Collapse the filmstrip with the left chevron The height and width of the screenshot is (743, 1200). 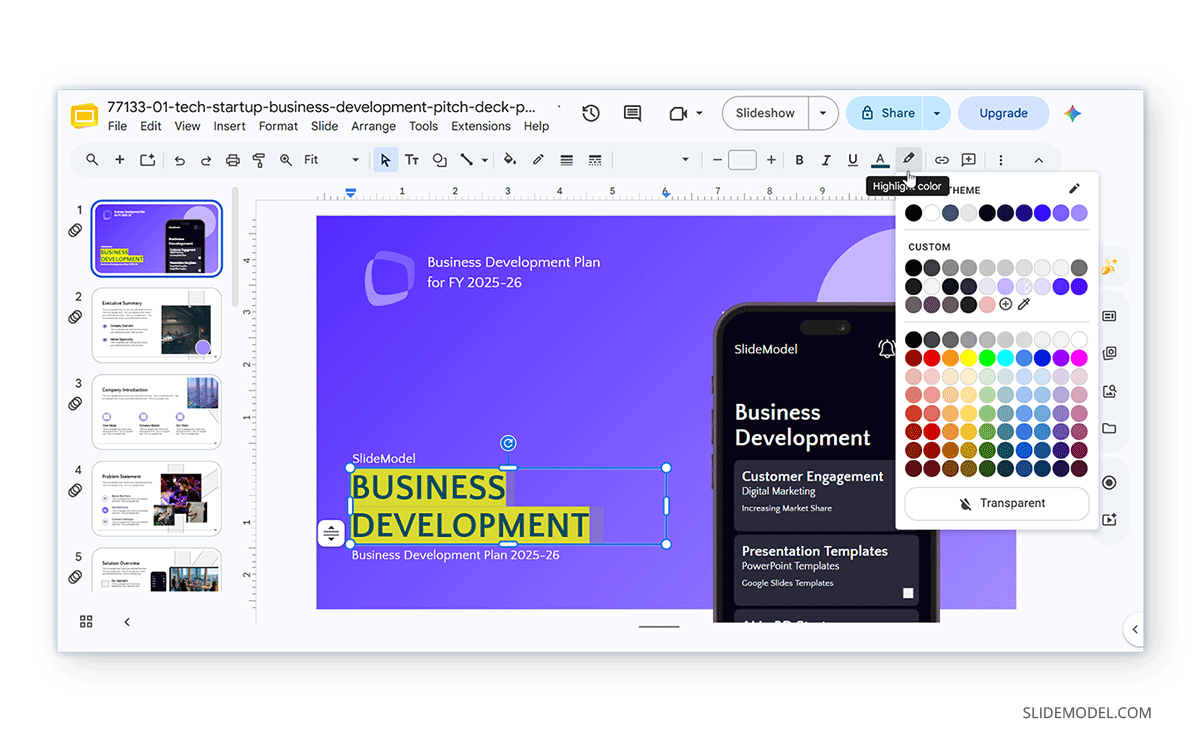pyautogui.click(x=127, y=622)
